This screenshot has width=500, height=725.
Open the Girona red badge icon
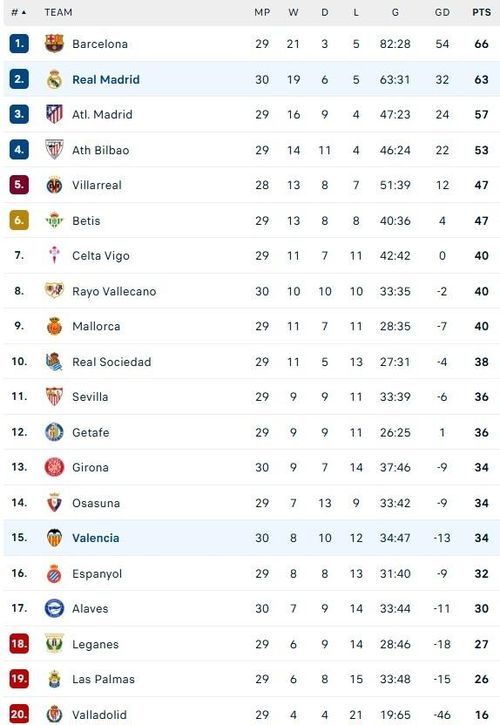click(54, 467)
